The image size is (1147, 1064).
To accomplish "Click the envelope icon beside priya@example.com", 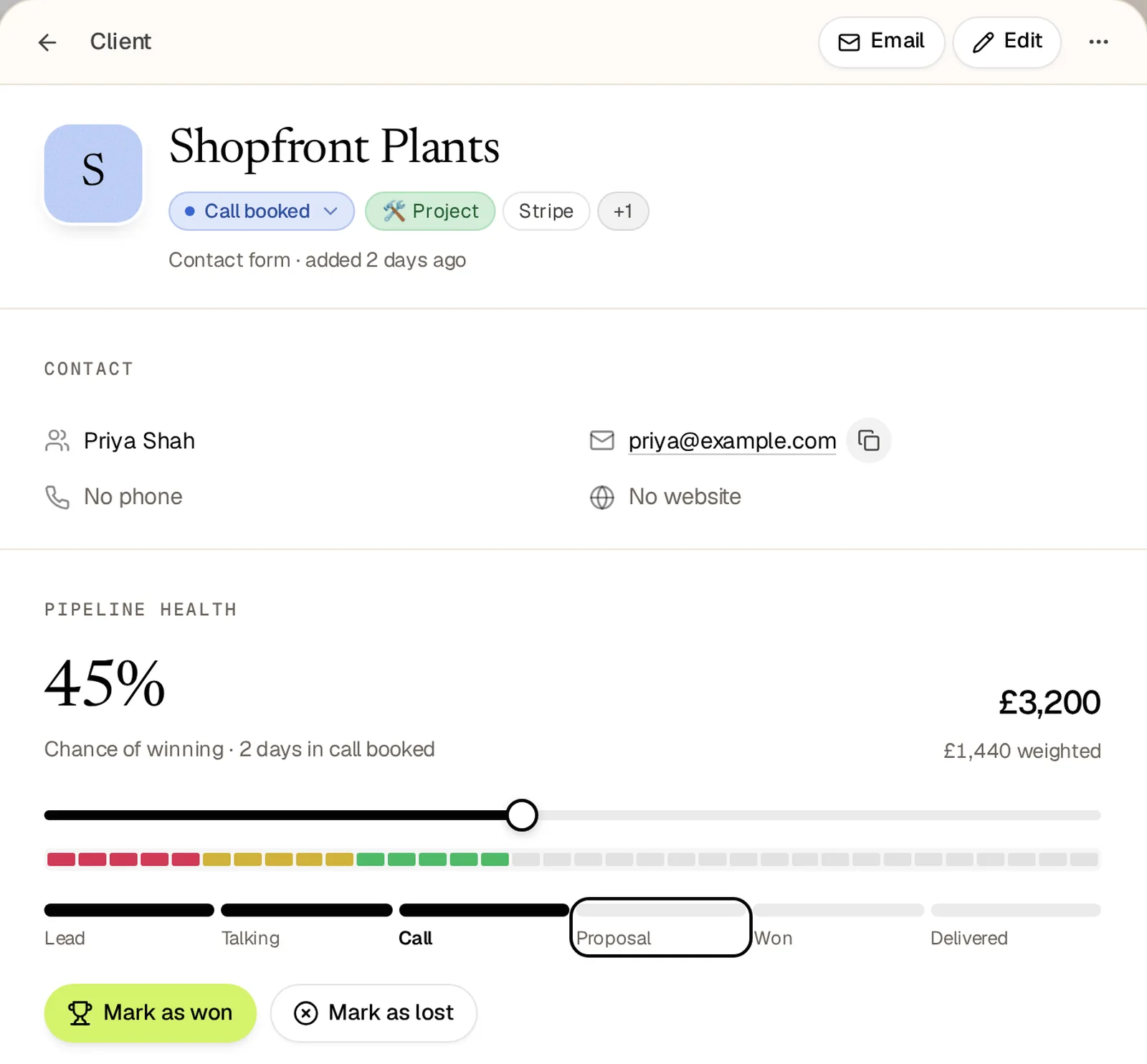I will (602, 440).
